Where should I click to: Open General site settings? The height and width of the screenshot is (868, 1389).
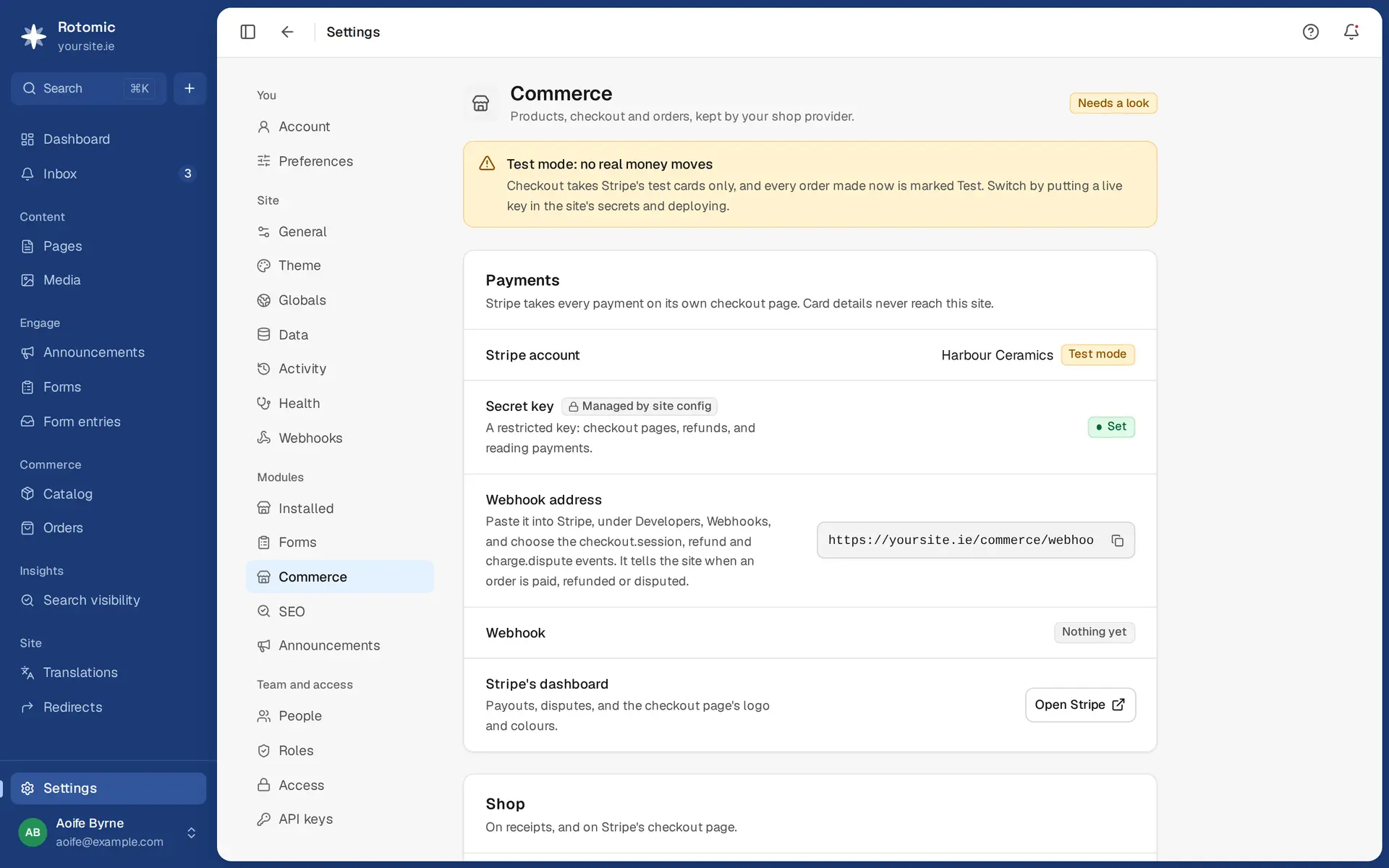coord(340,231)
